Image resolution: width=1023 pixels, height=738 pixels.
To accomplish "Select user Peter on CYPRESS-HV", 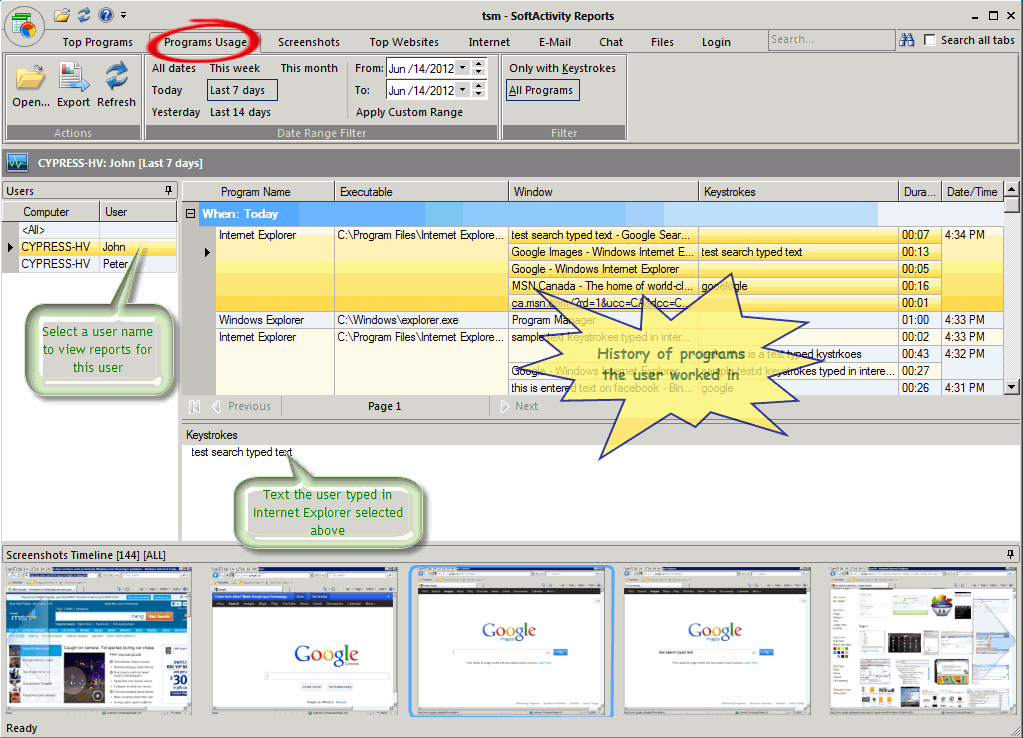I will (x=89, y=264).
